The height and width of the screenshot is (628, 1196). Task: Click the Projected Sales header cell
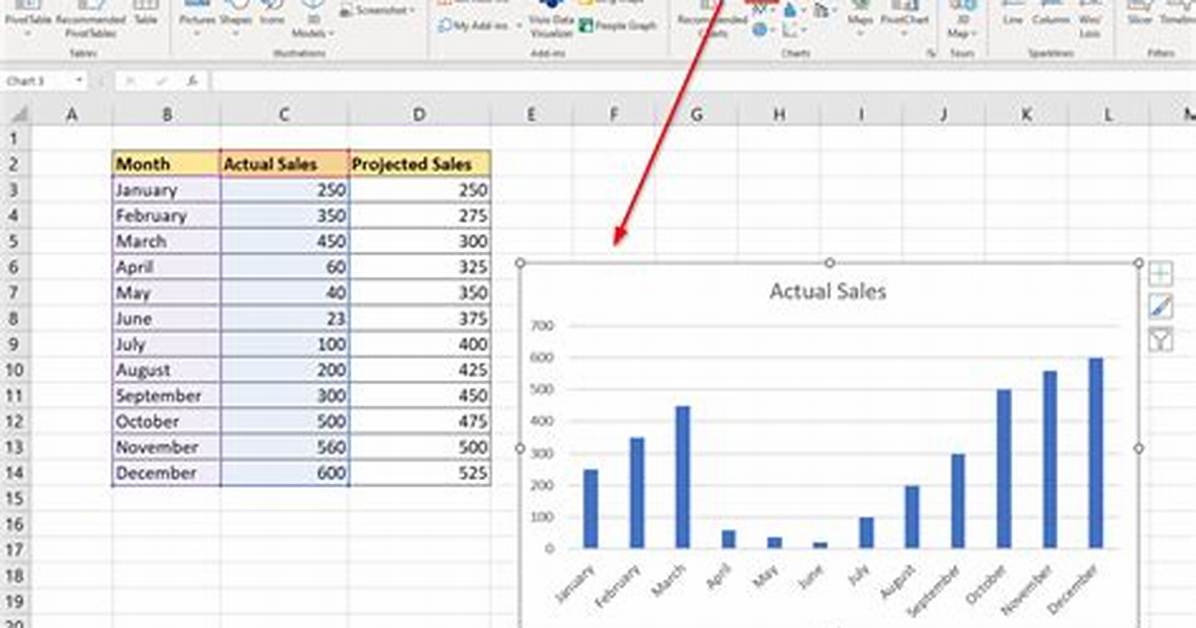[420, 164]
